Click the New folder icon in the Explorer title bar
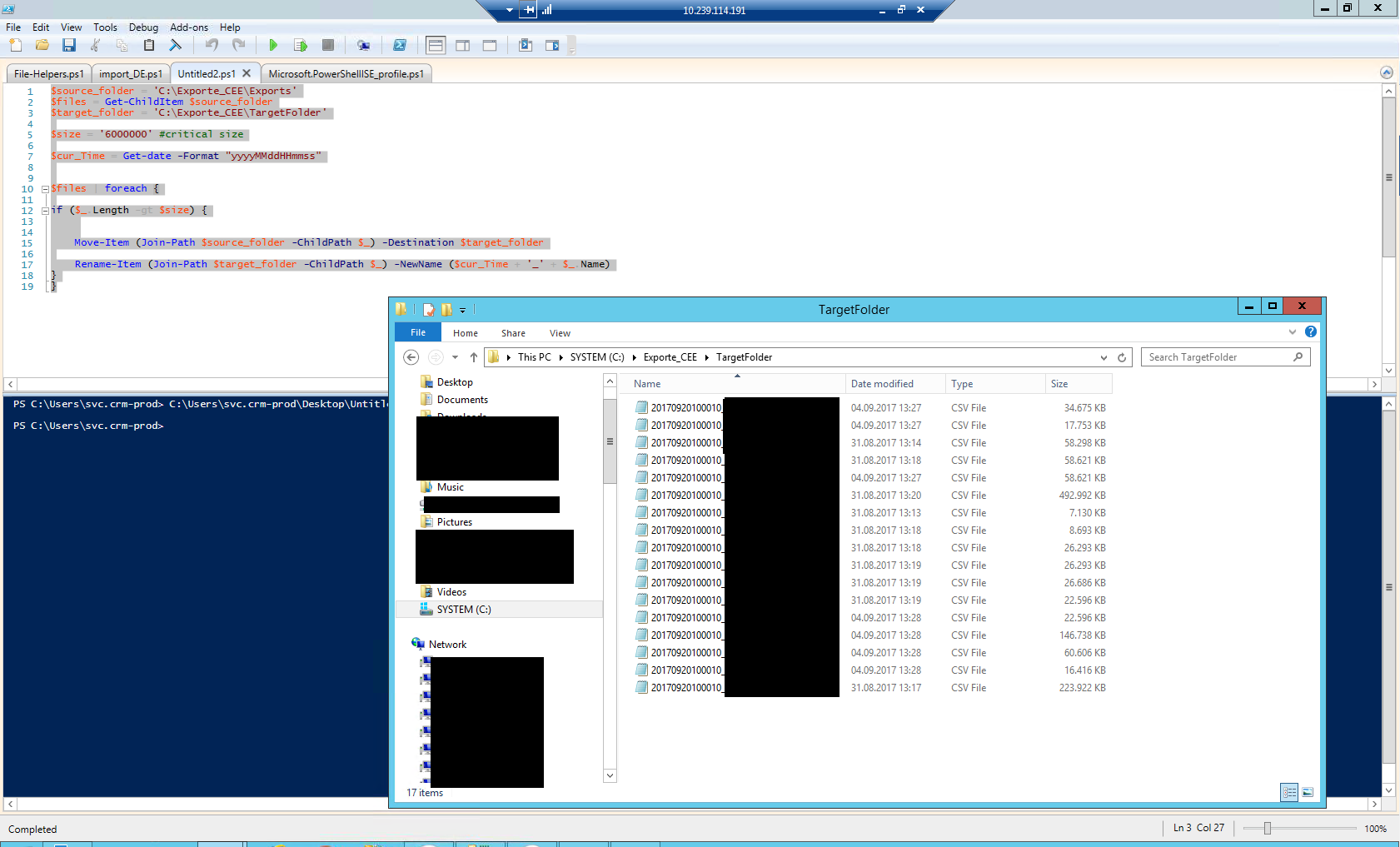 446,310
